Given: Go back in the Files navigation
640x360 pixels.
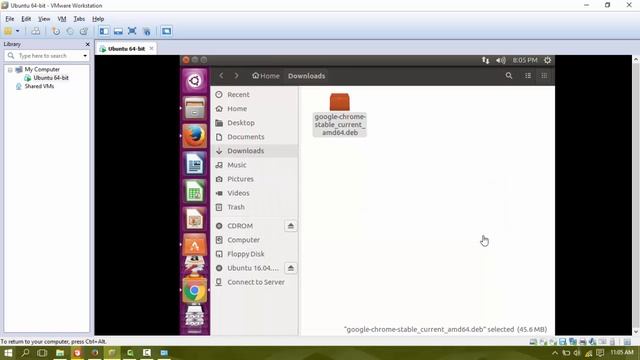Looking at the screenshot, I should point(221,76).
